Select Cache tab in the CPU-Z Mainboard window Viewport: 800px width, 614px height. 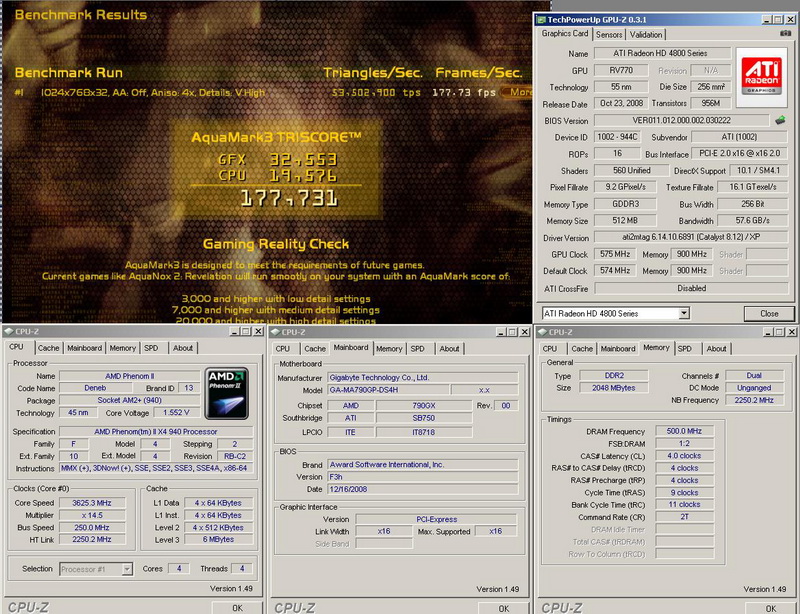click(315, 349)
